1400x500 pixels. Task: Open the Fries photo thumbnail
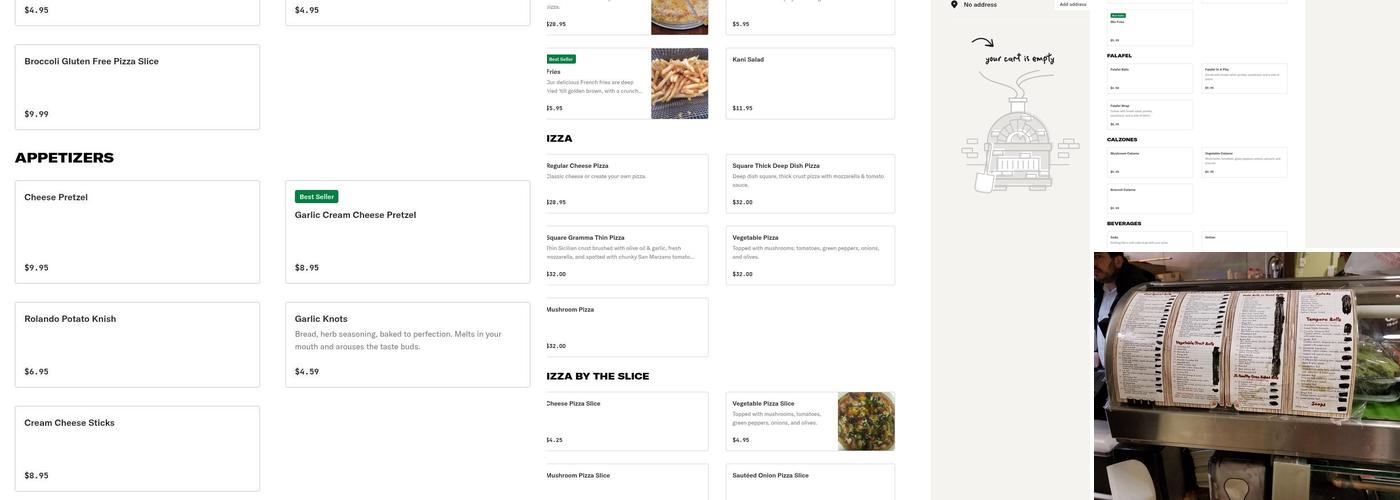tap(679, 84)
